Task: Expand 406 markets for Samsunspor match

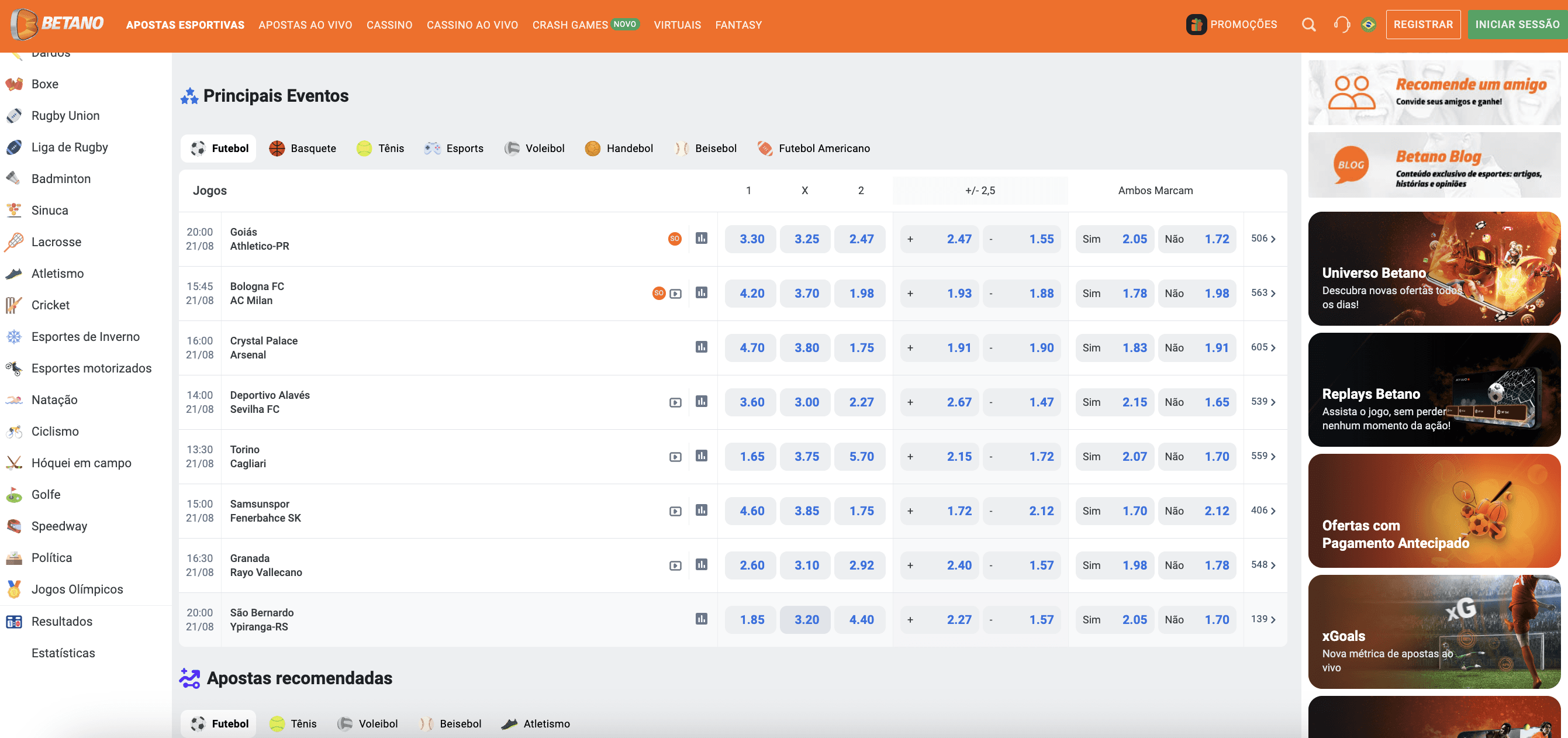Action: (1263, 511)
